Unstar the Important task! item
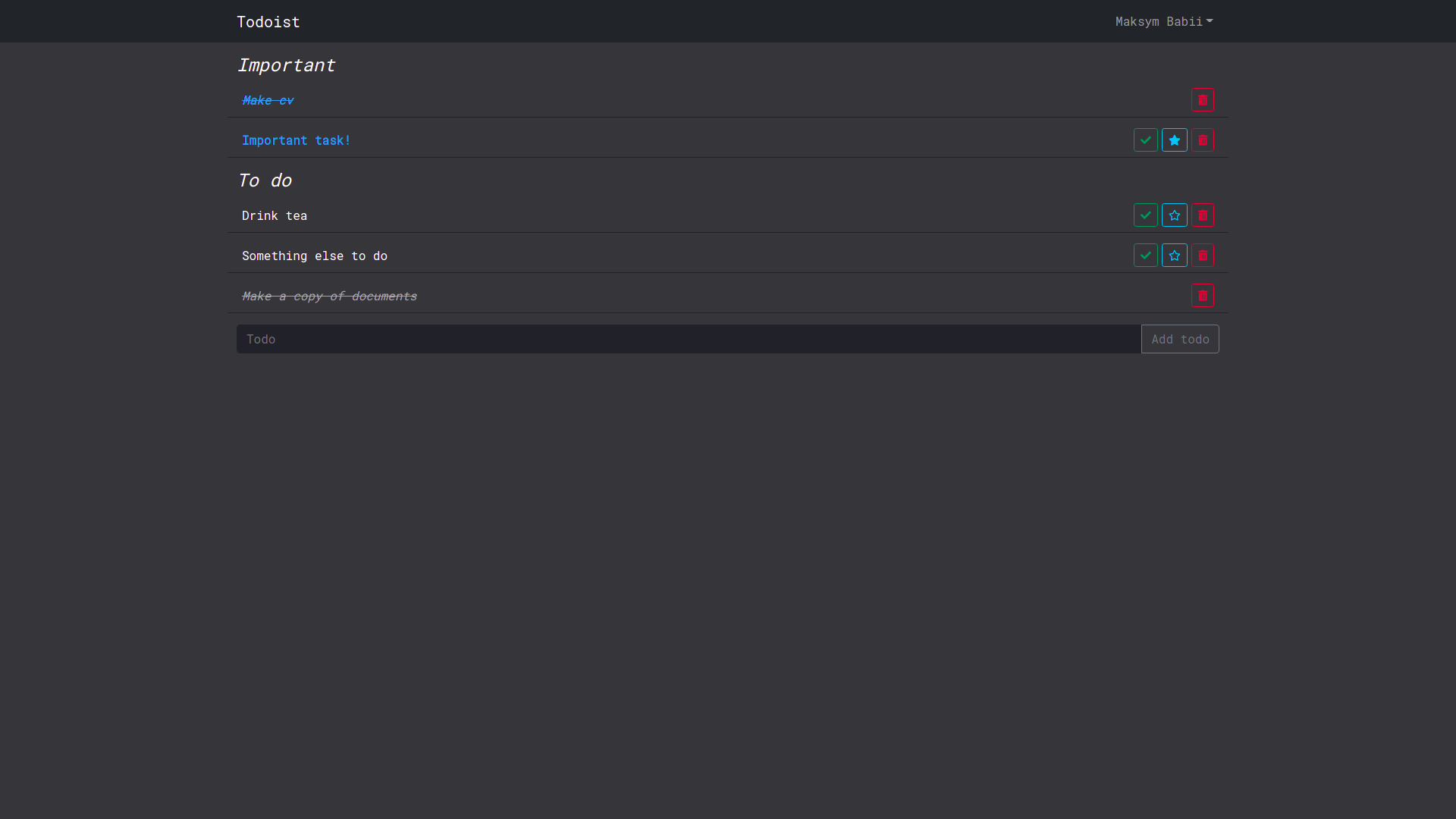The width and height of the screenshot is (1456, 819). 1174,140
